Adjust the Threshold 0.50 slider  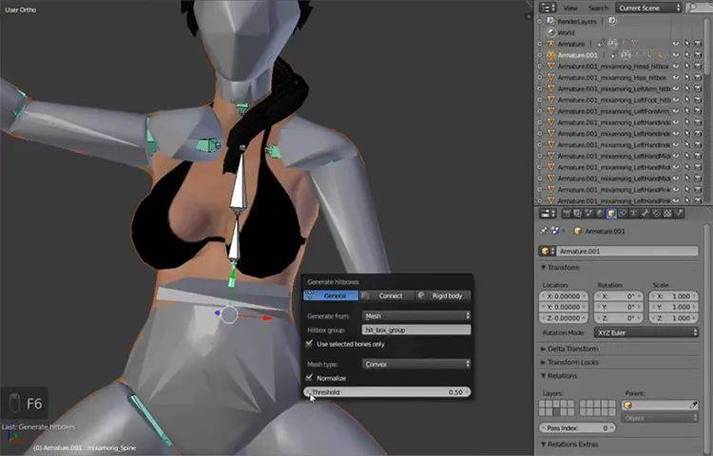387,392
